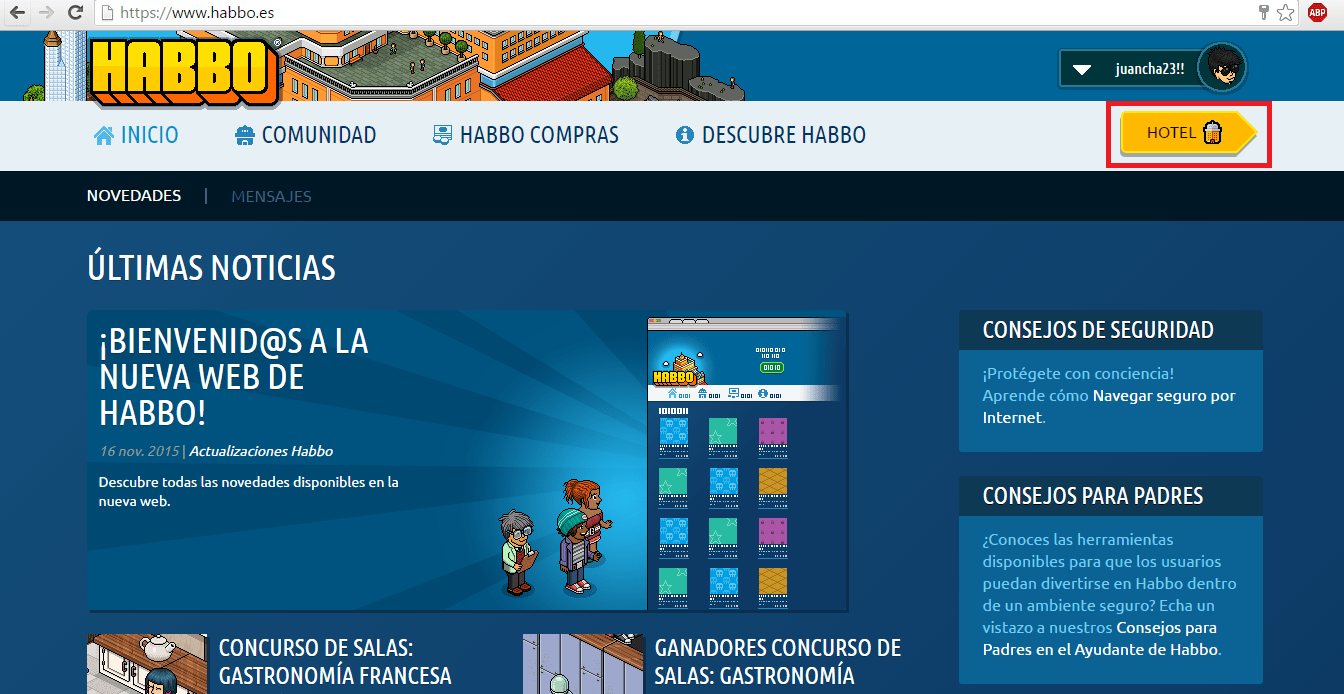Open the Comunidad navigation menu
The height and width of the screenshot is (694, 1344).
305,135
